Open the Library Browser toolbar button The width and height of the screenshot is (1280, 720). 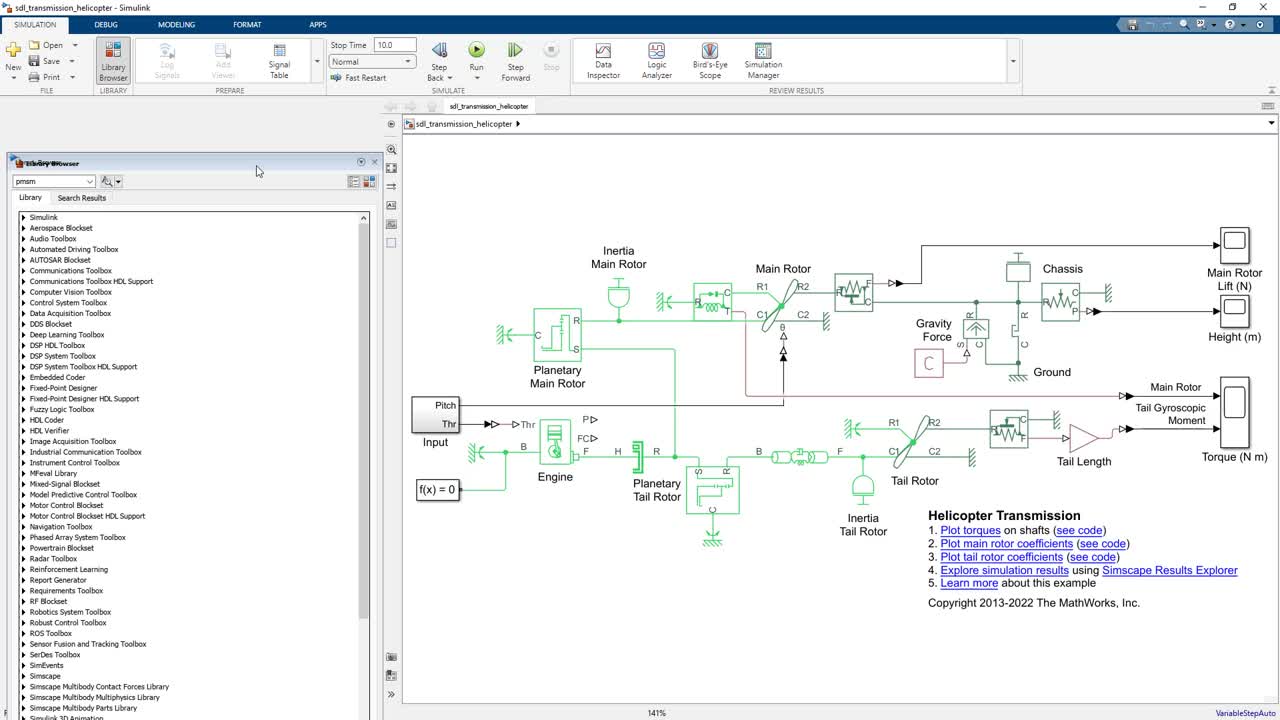point(113,60)
